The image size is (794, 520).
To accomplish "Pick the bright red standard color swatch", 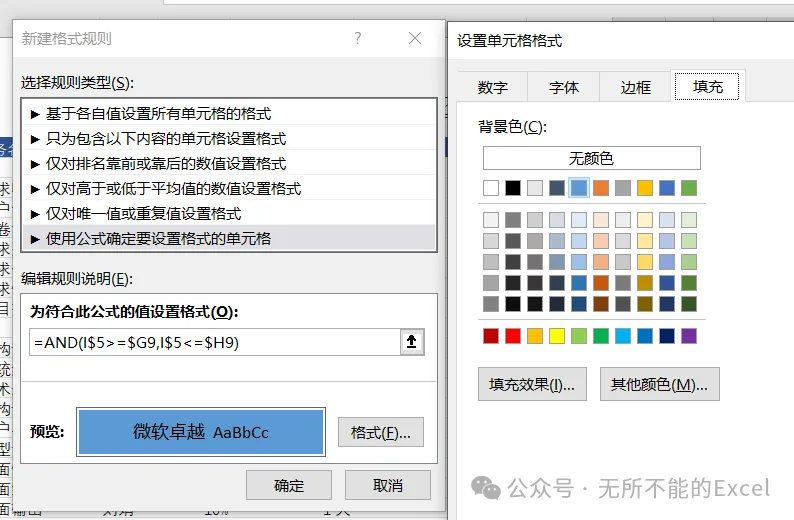I will point(512,336).
